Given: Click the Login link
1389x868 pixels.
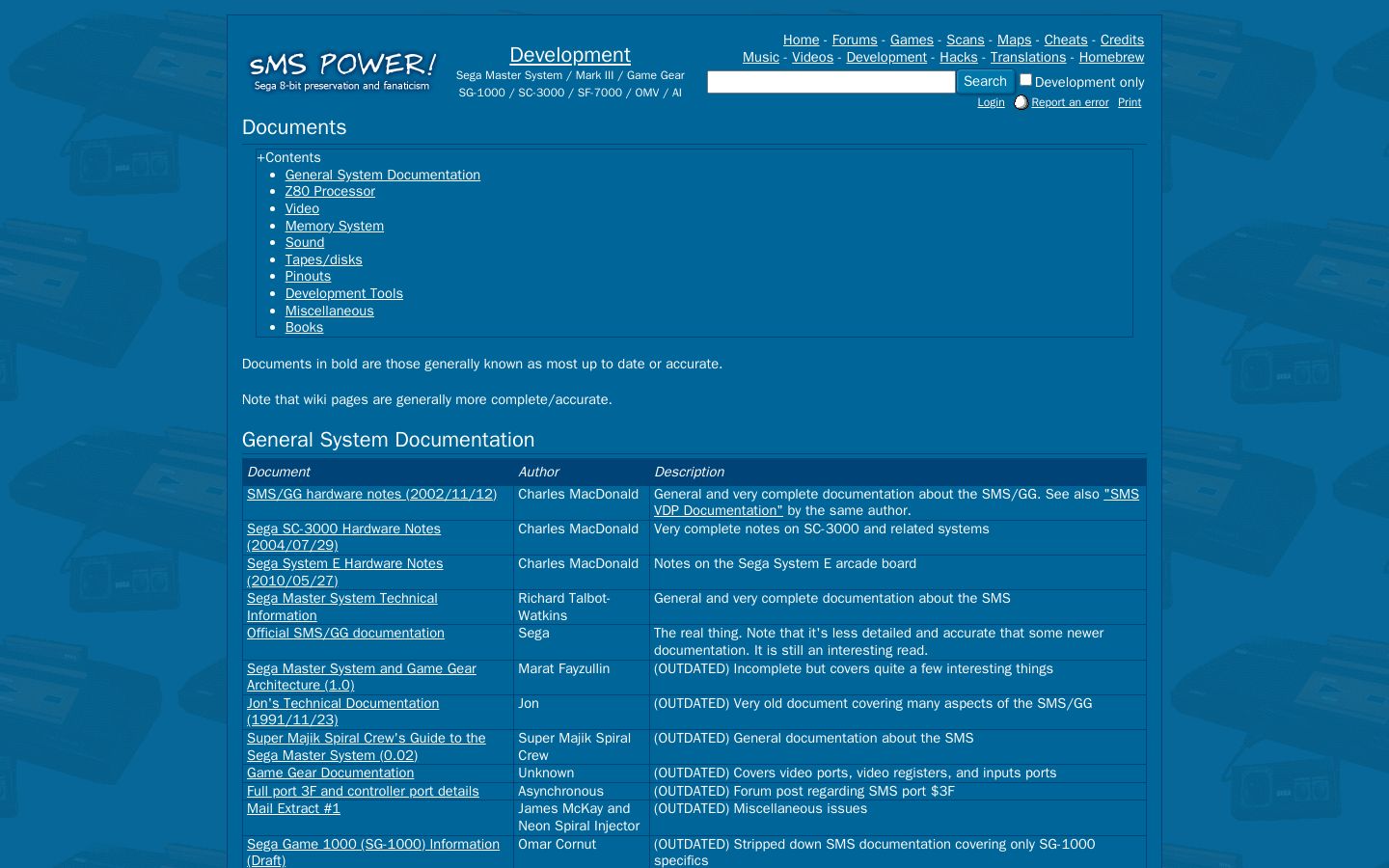Looking at the screenshot, I should (991, 102).
